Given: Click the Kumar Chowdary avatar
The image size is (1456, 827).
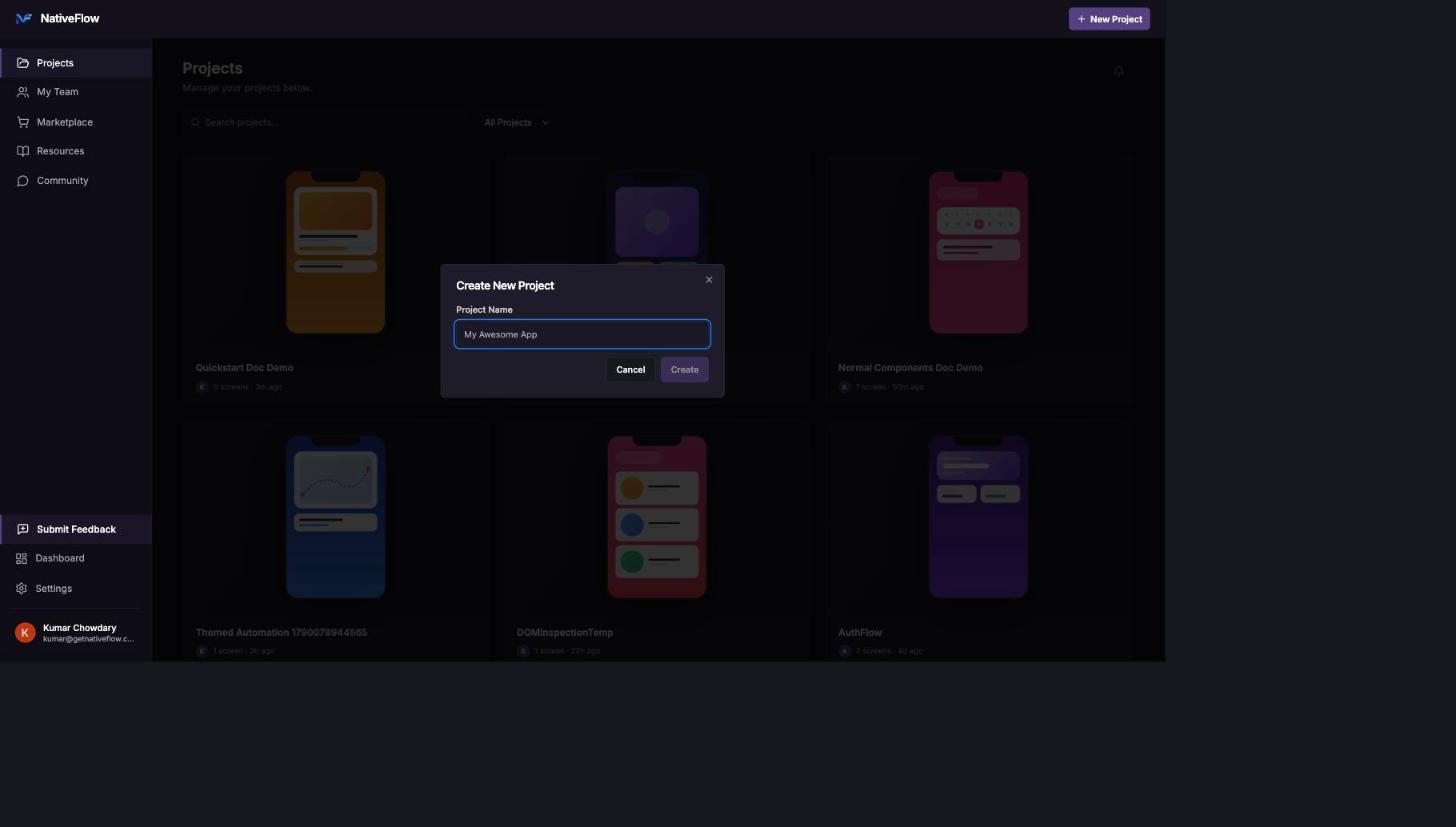Looking at the screenshot, I should (x=25, y=632).
